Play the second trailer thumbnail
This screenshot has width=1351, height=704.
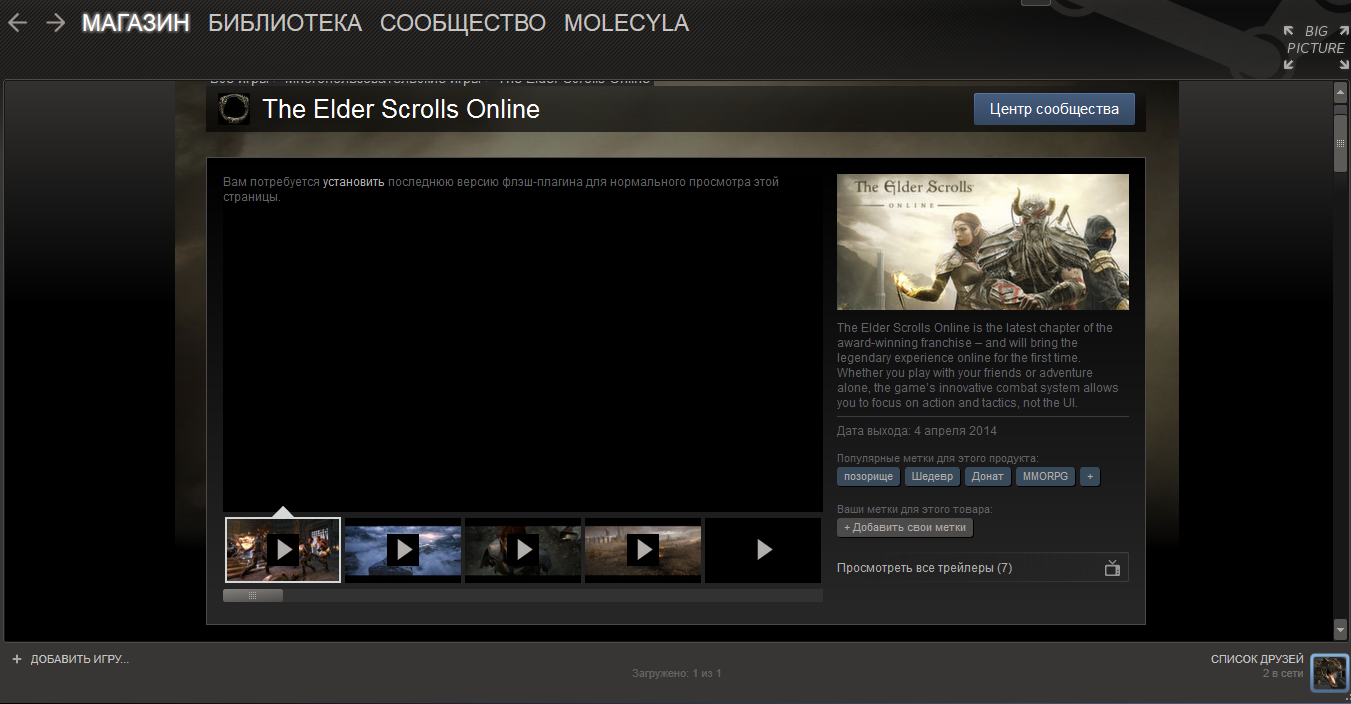[x=403, y=549]
